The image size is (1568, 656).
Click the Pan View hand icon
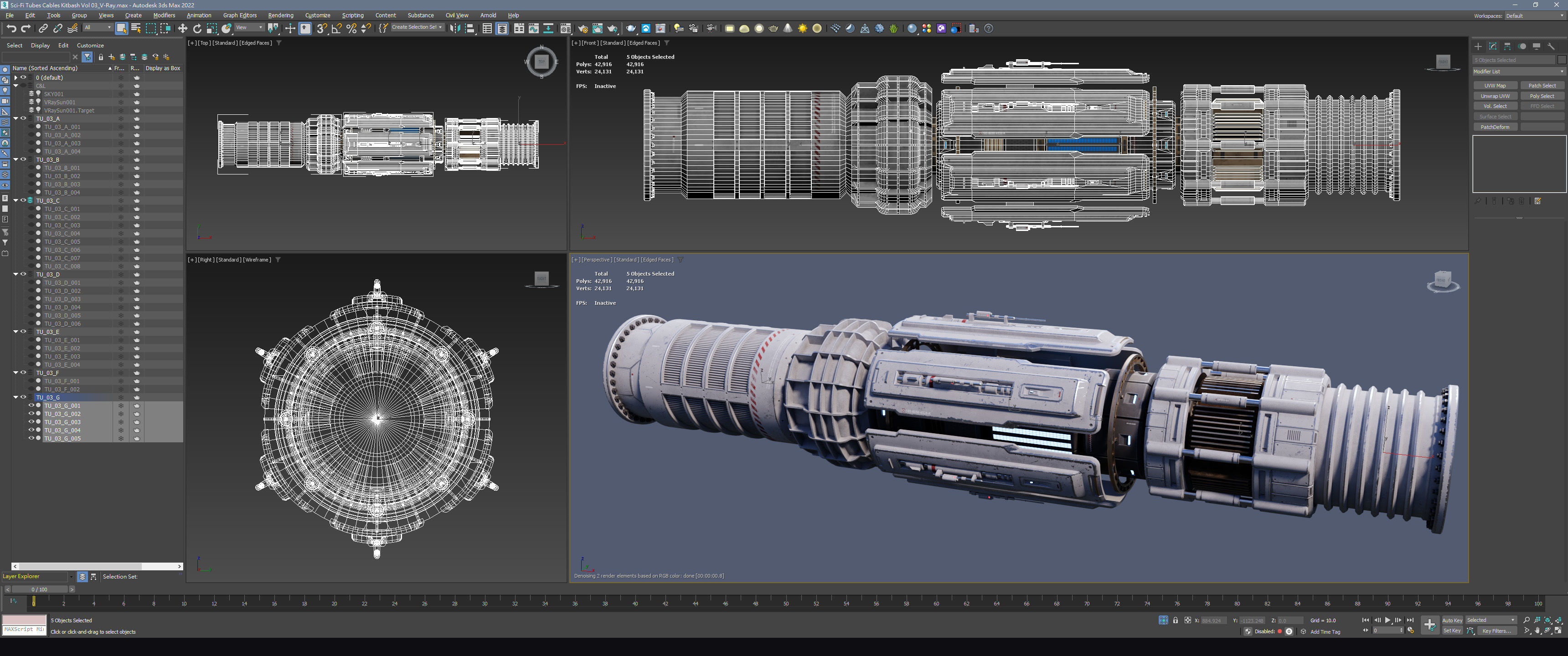(1537, 631)
